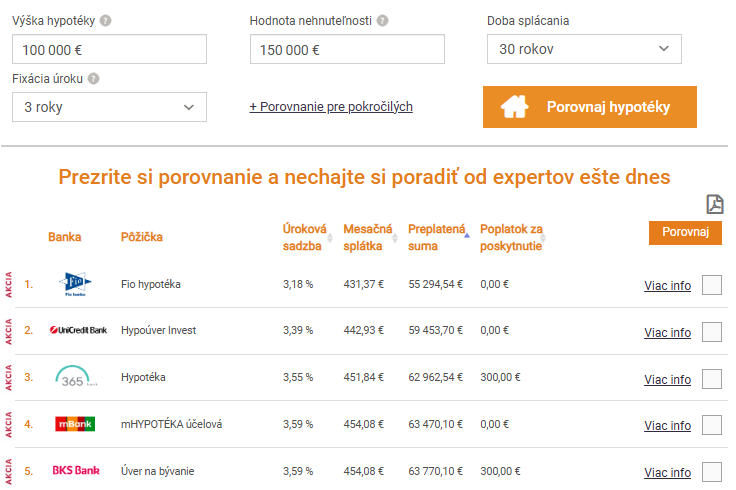Open Porovnanie pre pokročilých link
The height and width of the screenshot is (490, 736).
coord(331,107)
